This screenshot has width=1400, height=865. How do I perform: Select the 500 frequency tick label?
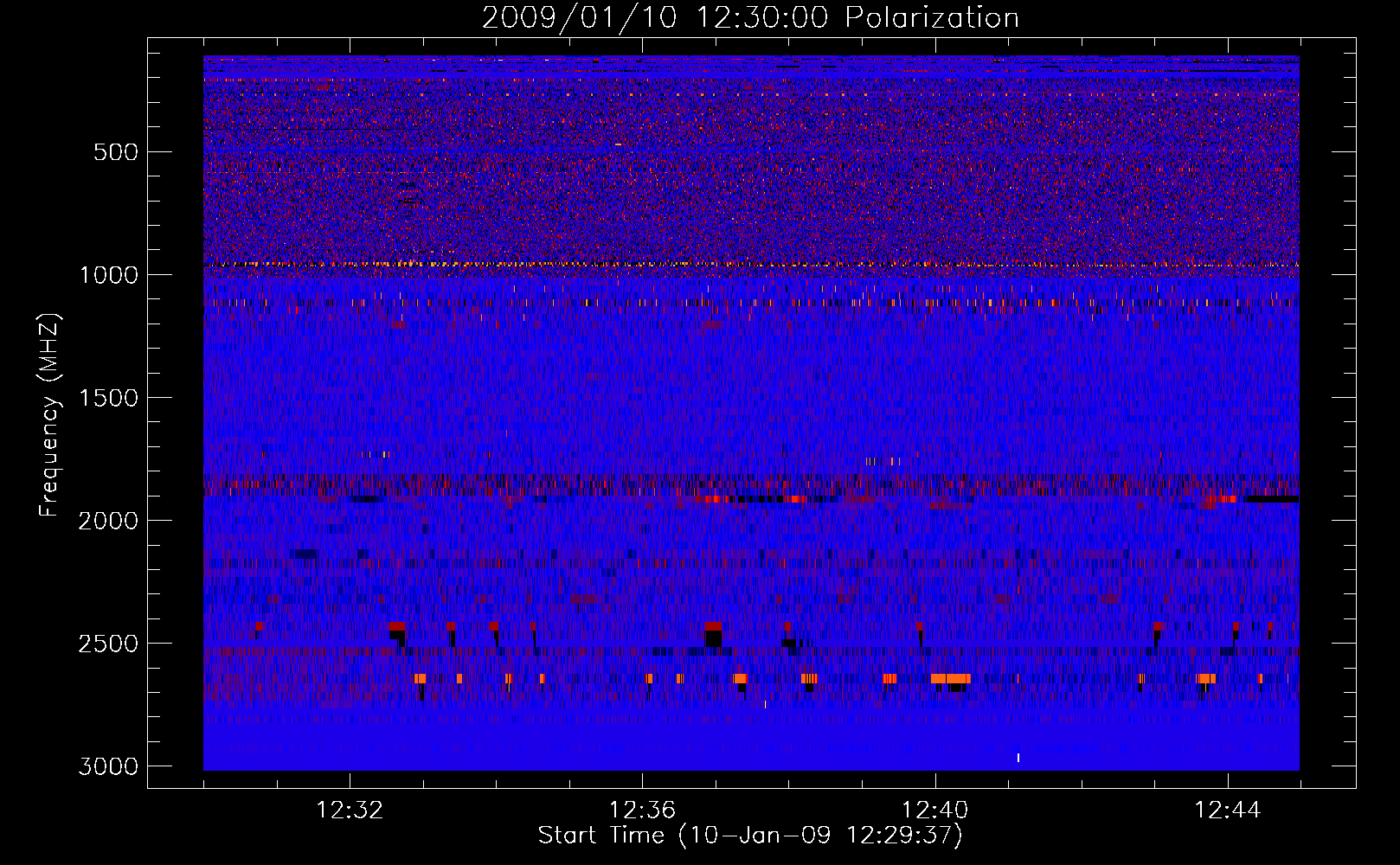(x=115, y=152)
